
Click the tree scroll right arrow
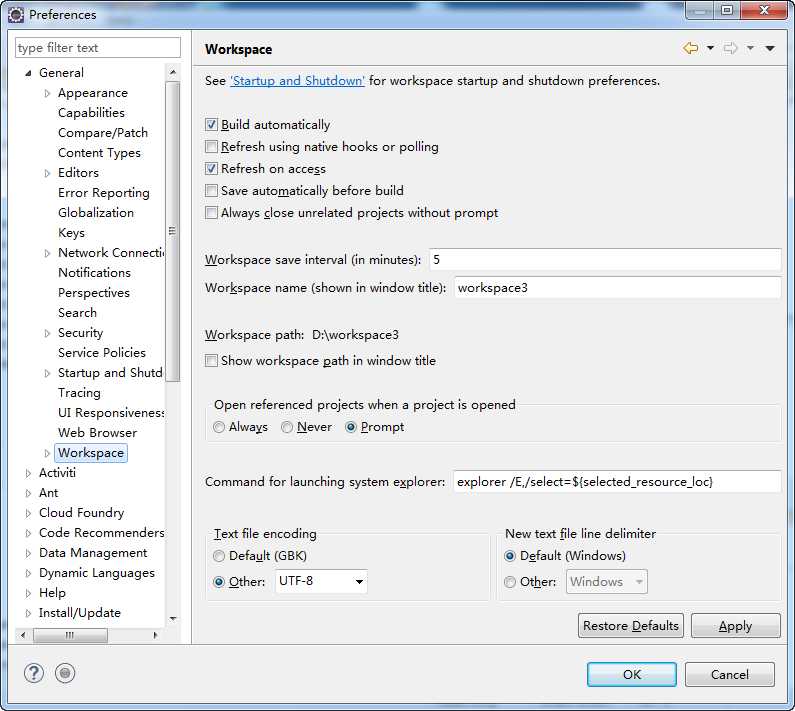click(x=155, y=635)
